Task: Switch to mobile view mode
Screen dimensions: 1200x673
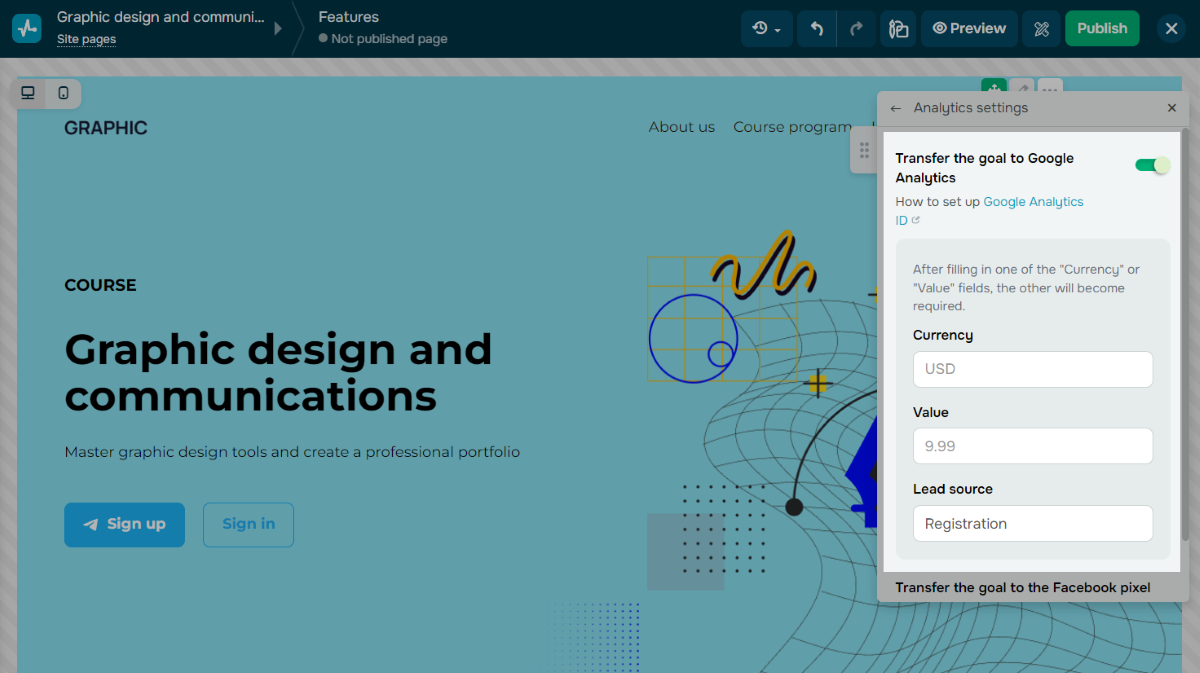Action: click(x=63, y=93)
